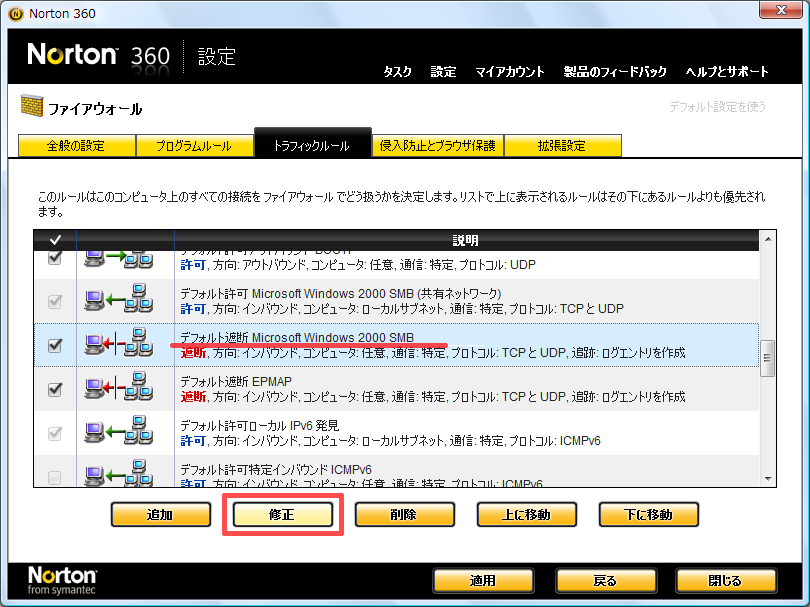Enable the specific inbound ICMPv6 rule checkbox
This screenshot has width=810, height=607.
pos(56,475)
